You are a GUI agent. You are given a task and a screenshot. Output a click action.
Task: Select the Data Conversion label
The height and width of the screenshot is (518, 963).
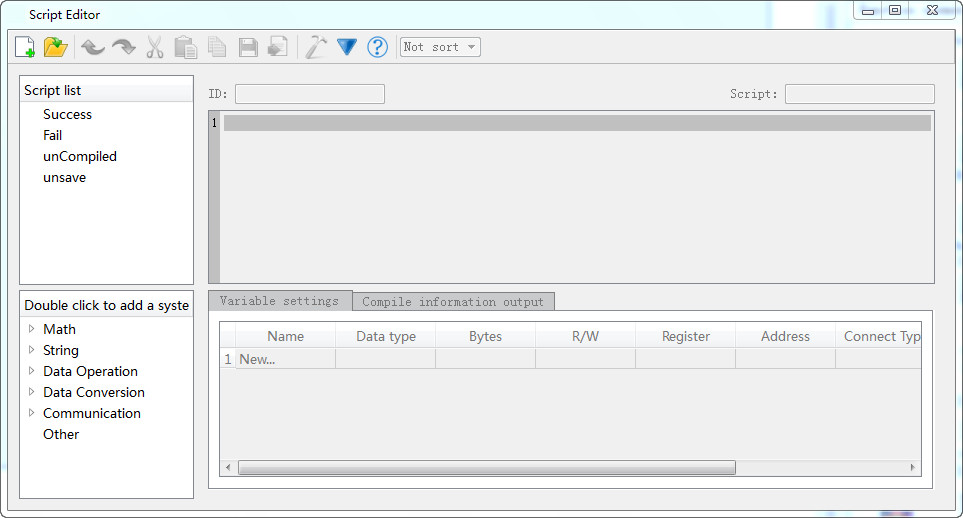click(94, 392)
